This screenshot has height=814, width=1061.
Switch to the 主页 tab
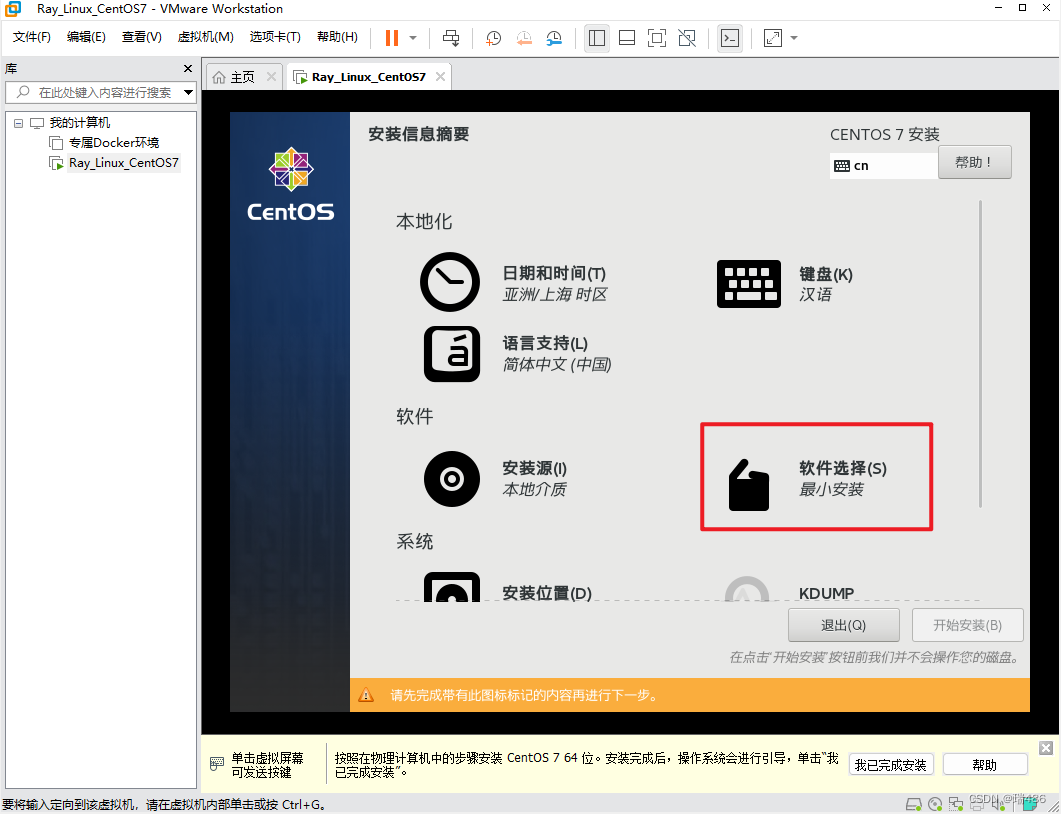coord(240,75)
